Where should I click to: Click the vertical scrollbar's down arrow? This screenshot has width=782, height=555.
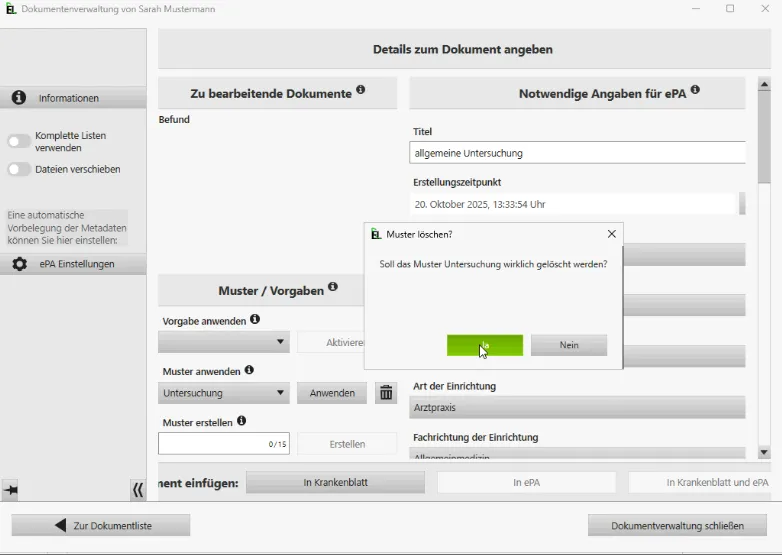click(x=764, y=453)
